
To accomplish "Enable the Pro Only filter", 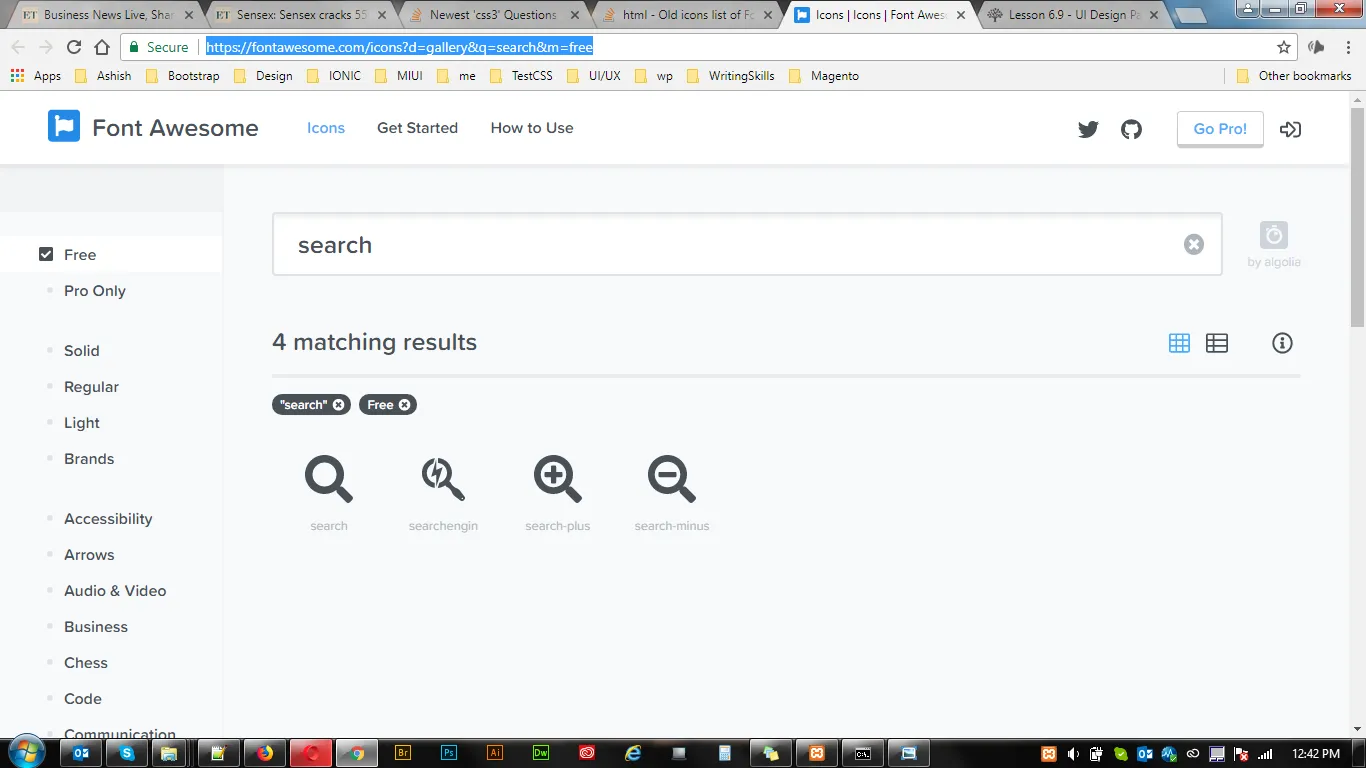I will [95, 291].
